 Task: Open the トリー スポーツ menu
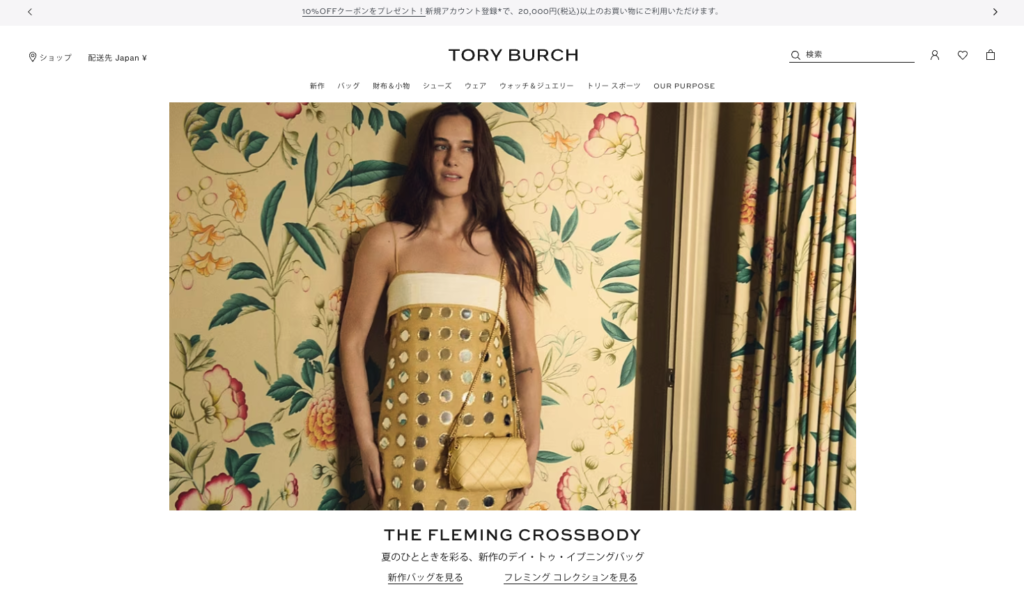pos(613,86)
